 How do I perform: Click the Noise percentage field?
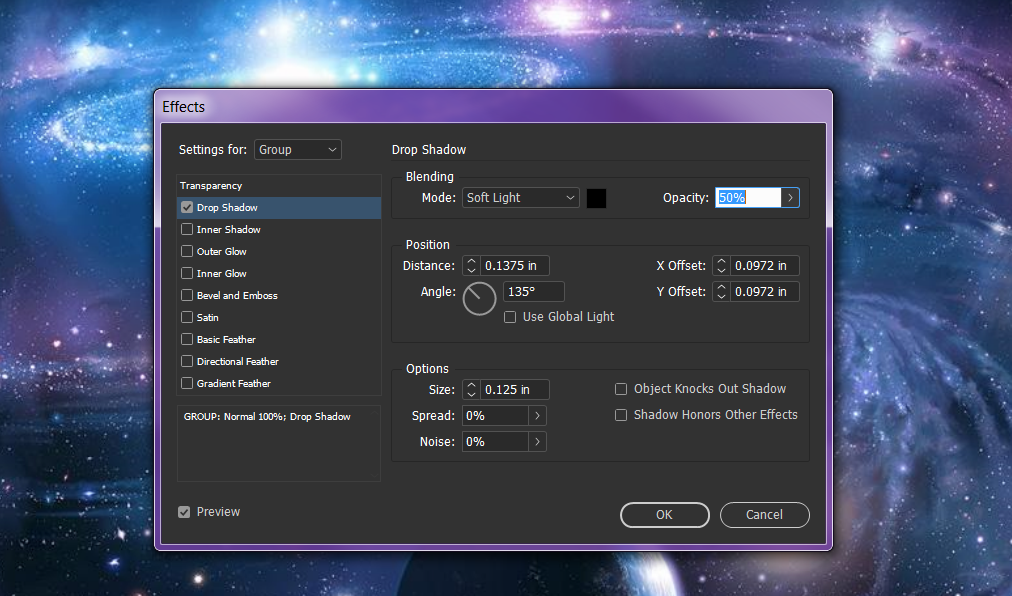click(x=496, y=442)
